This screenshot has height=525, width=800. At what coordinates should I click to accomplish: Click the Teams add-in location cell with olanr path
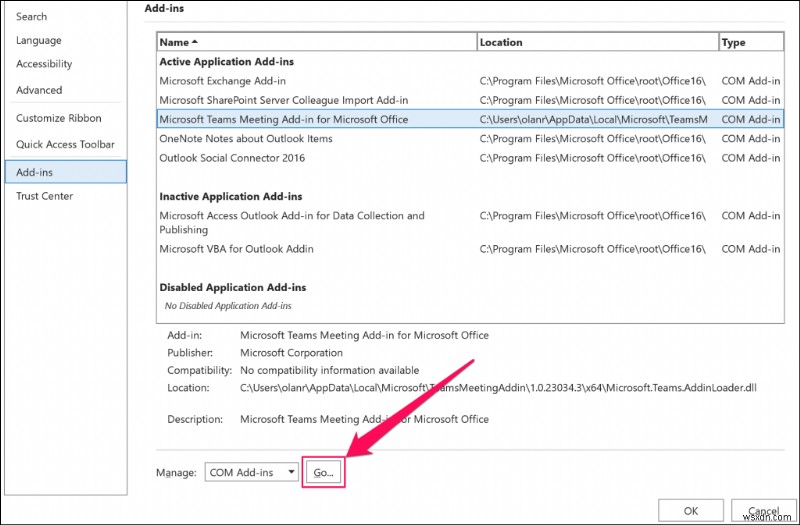pyautogui.click(x=593, y=119)
